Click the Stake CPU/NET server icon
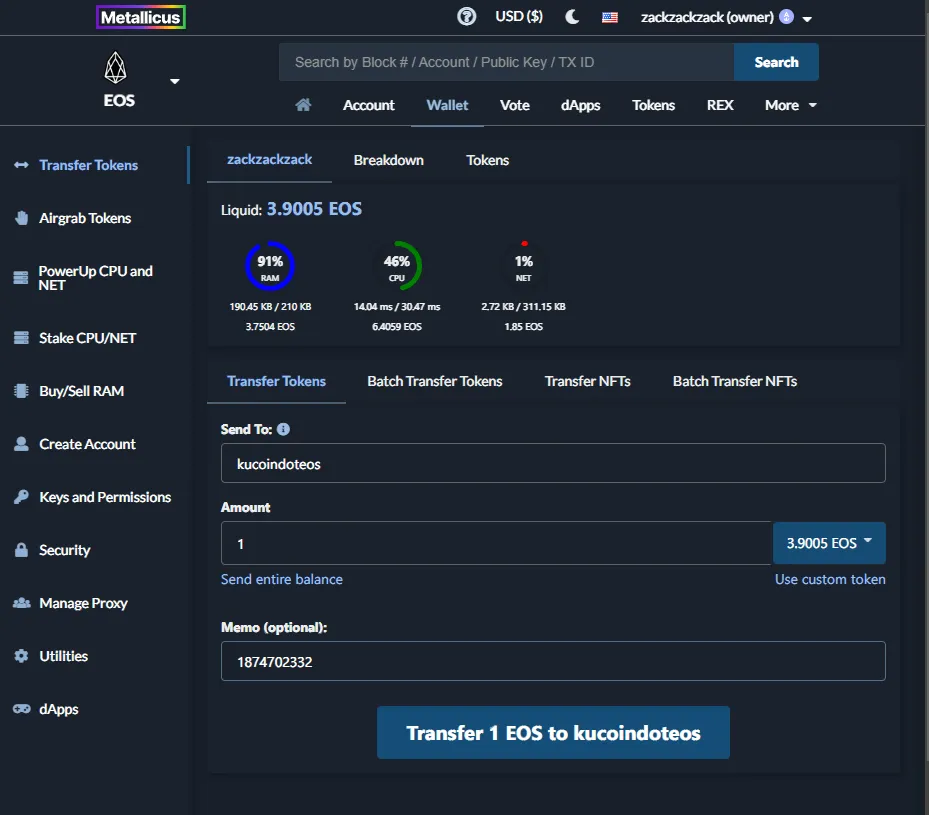The height and width of the screenshot is (815, 929). pyautogui.click(x=21, y=338)
